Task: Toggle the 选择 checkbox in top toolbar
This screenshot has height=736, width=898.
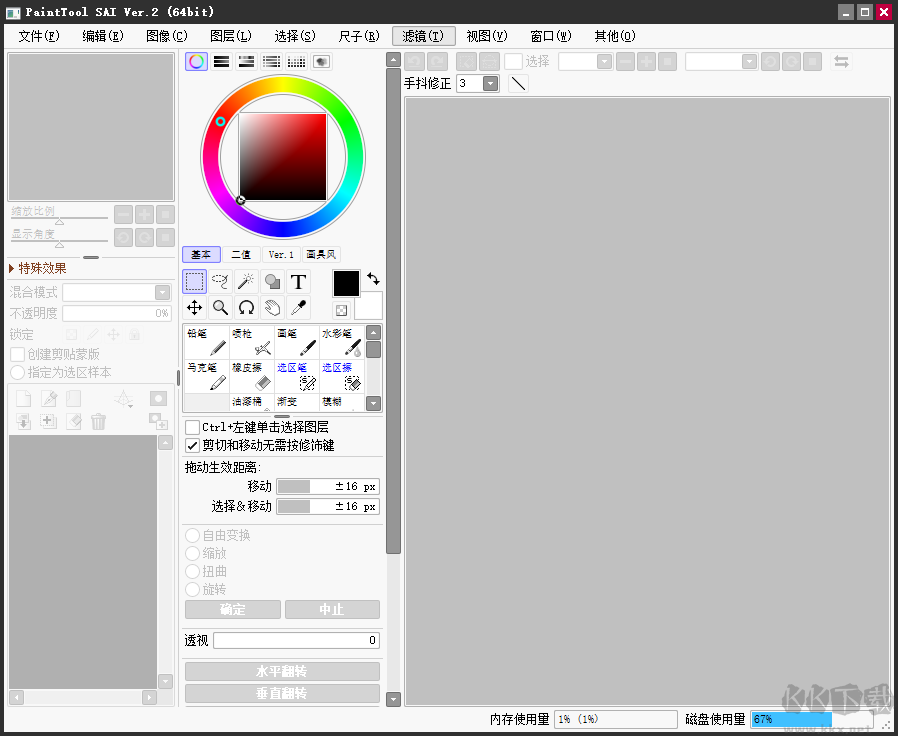Action: click(x=513, y=61)
